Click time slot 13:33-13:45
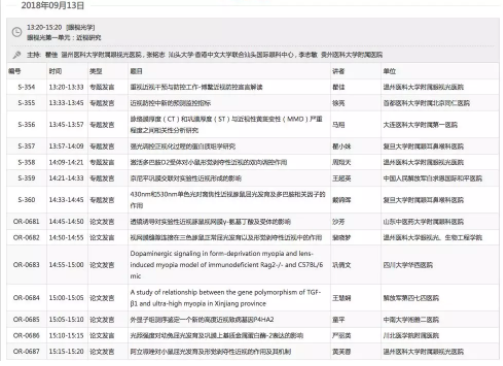The width and height of the screenshot is (503, 366). click(66, 103)
